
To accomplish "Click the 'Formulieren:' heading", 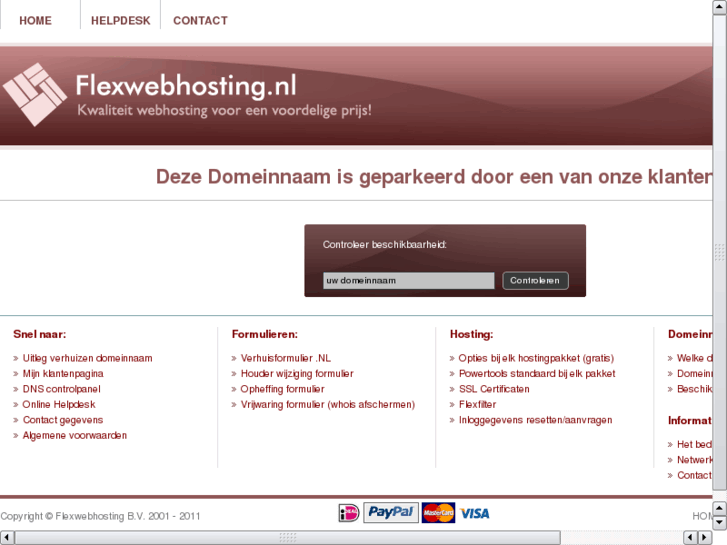I will pos(265,334).
